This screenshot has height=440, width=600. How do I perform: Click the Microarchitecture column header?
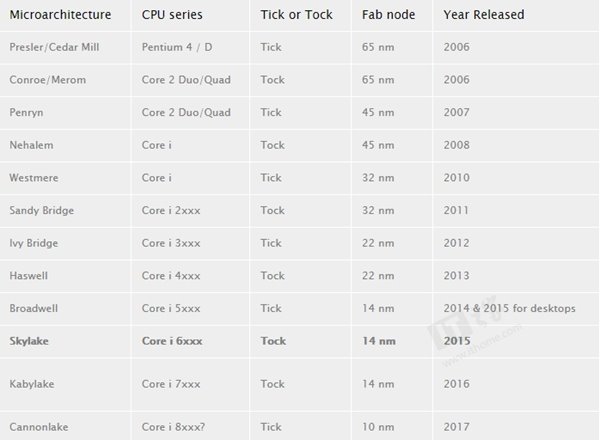(x=60, y=15)
